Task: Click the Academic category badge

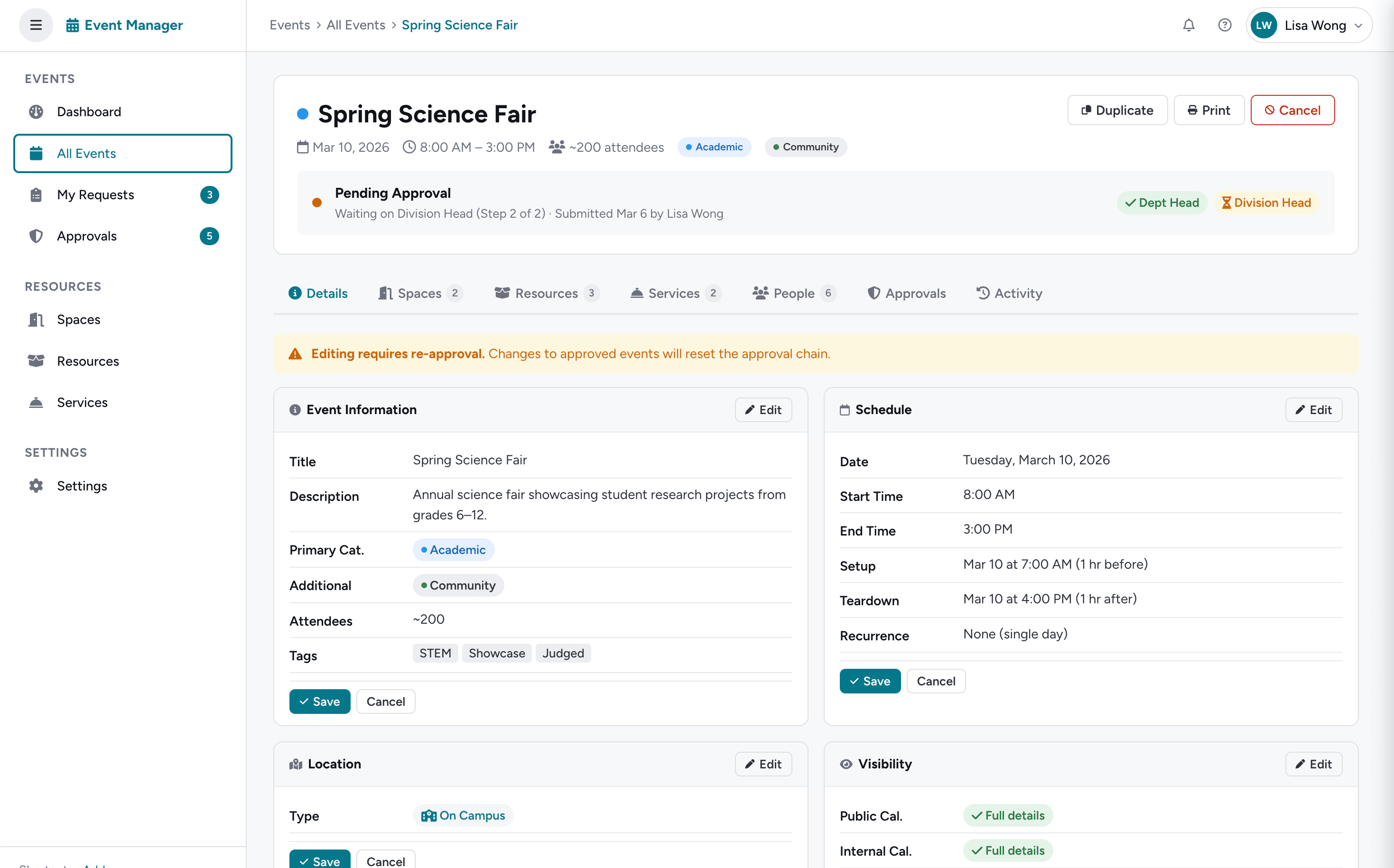Action: pos(714,147)
